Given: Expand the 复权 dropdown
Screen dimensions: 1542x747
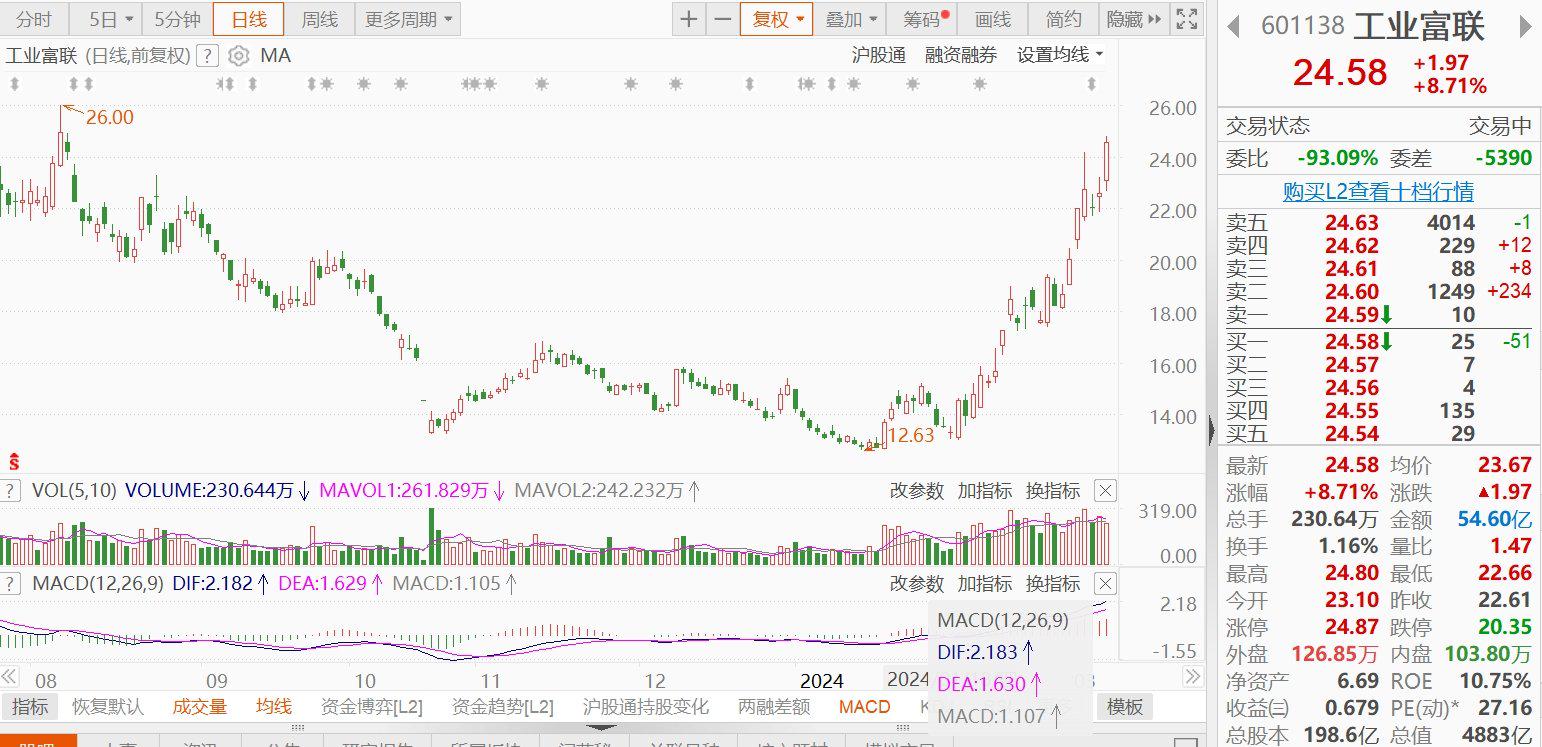Looking at the screenshot, I should coord(776,19).
